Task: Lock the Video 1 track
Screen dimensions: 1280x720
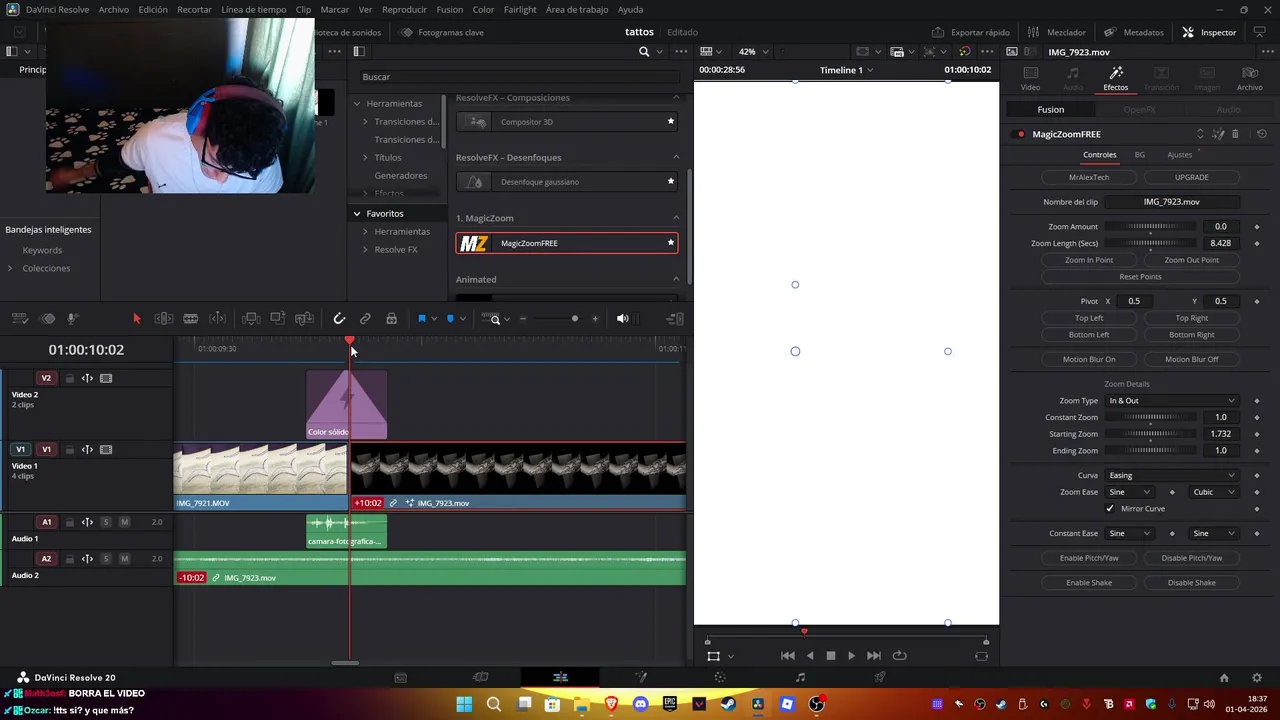Action: [69, 450]
